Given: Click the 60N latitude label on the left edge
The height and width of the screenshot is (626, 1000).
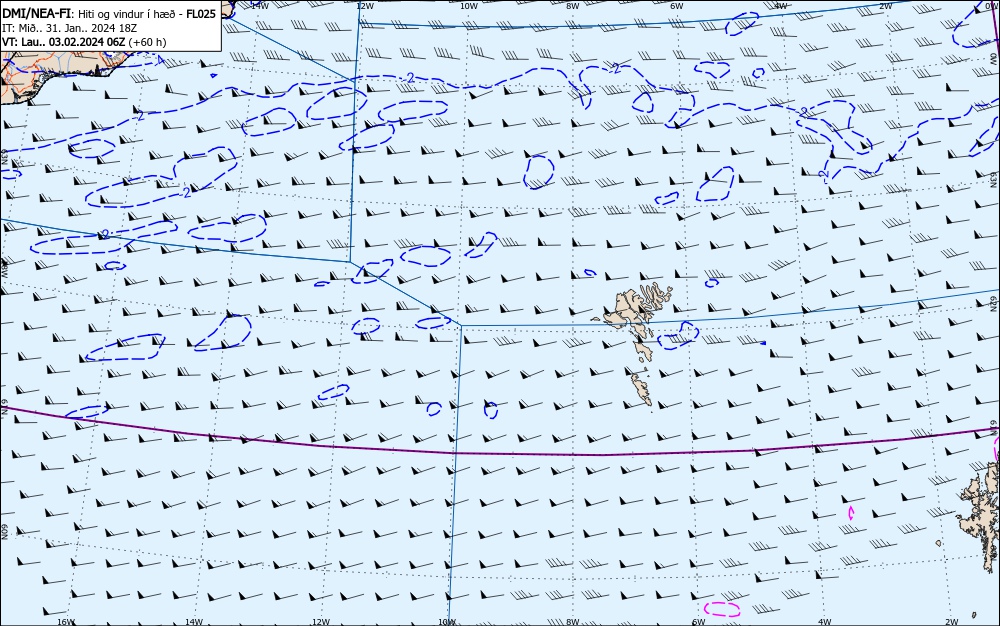Looking at the screenshot, I should (4, 532).
